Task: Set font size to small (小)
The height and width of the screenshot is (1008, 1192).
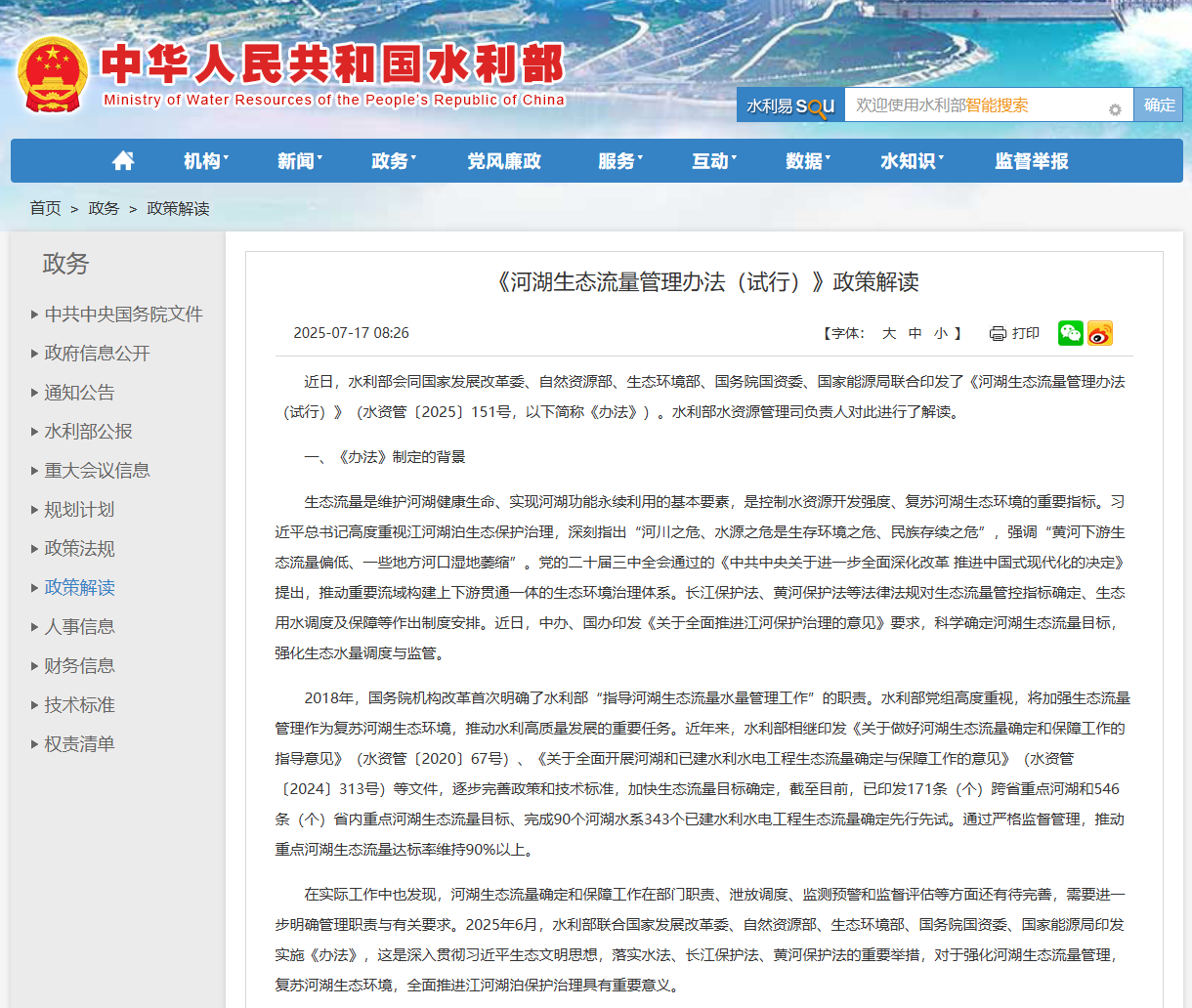Action: coord(940,334)
